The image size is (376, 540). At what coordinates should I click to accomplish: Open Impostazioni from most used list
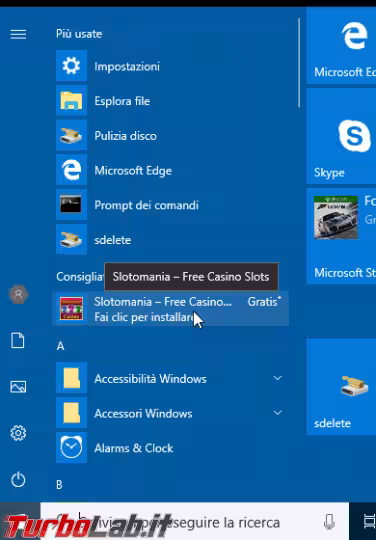[x=170, y=66]
